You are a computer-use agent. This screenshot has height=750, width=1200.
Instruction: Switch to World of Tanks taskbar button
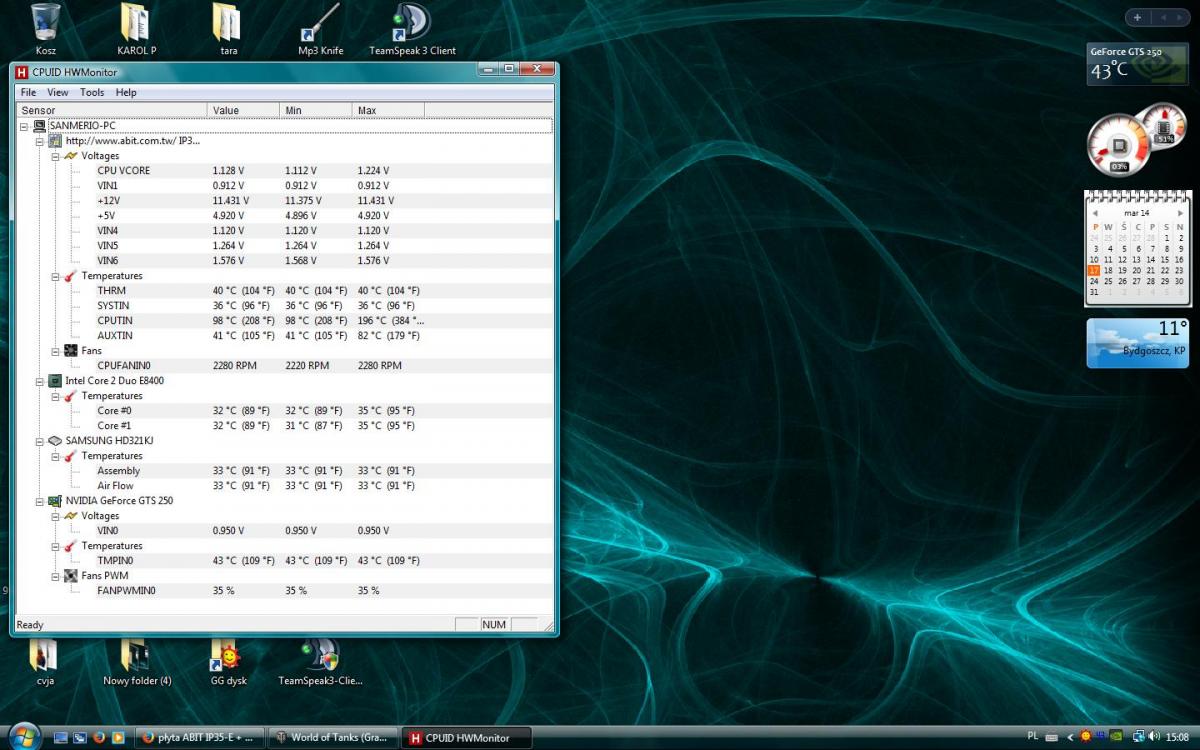tap(331, 738)
